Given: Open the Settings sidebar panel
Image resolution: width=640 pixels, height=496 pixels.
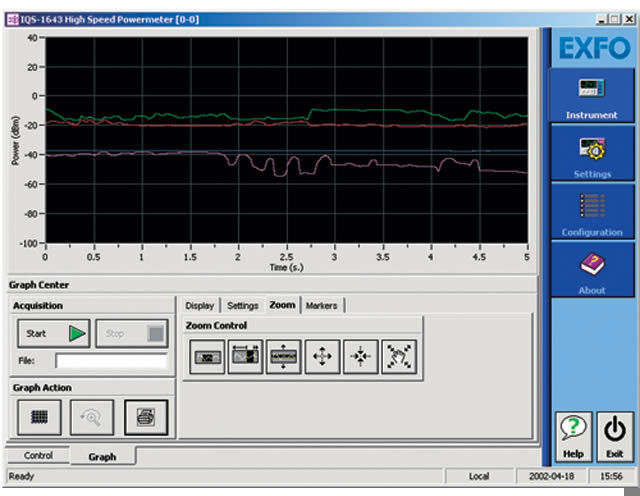Looking at the screenshot, I should pyautogui.click(x=592, y=153).
